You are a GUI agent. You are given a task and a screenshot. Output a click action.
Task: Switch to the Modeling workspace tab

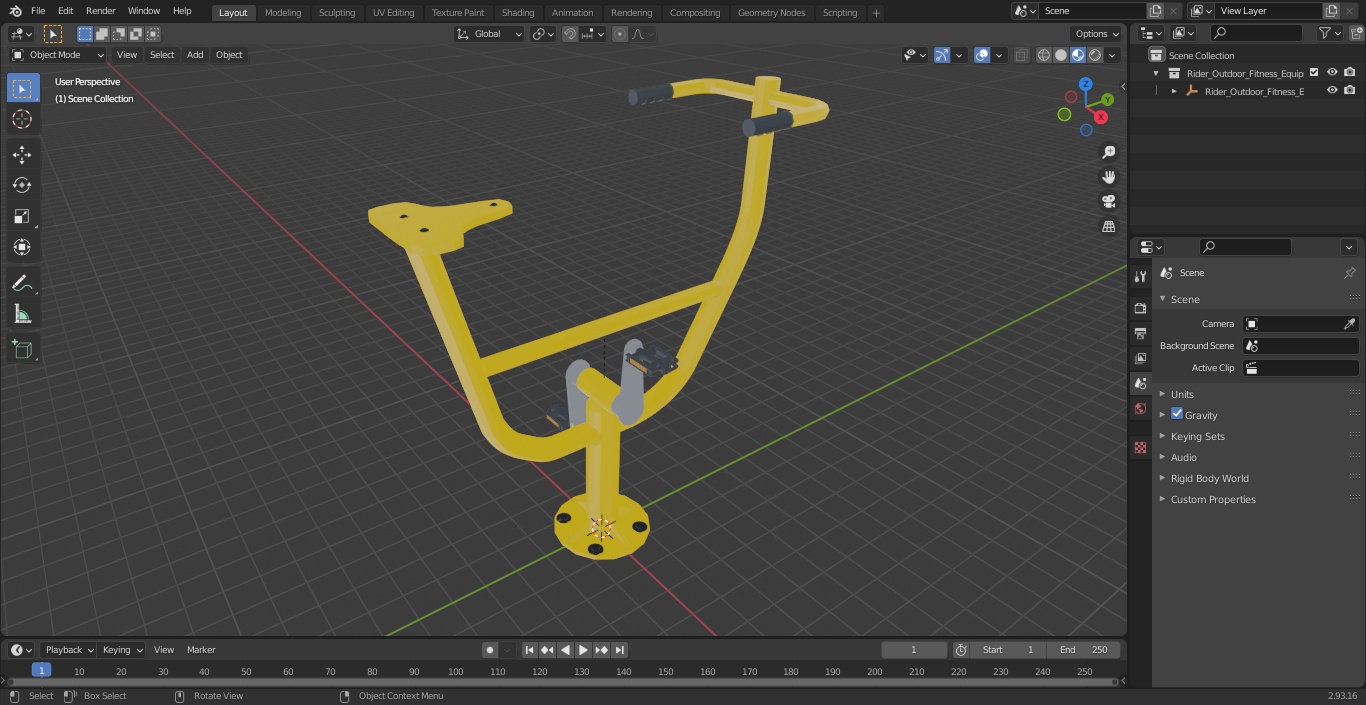pyautogui.click(x=283, y=12)
